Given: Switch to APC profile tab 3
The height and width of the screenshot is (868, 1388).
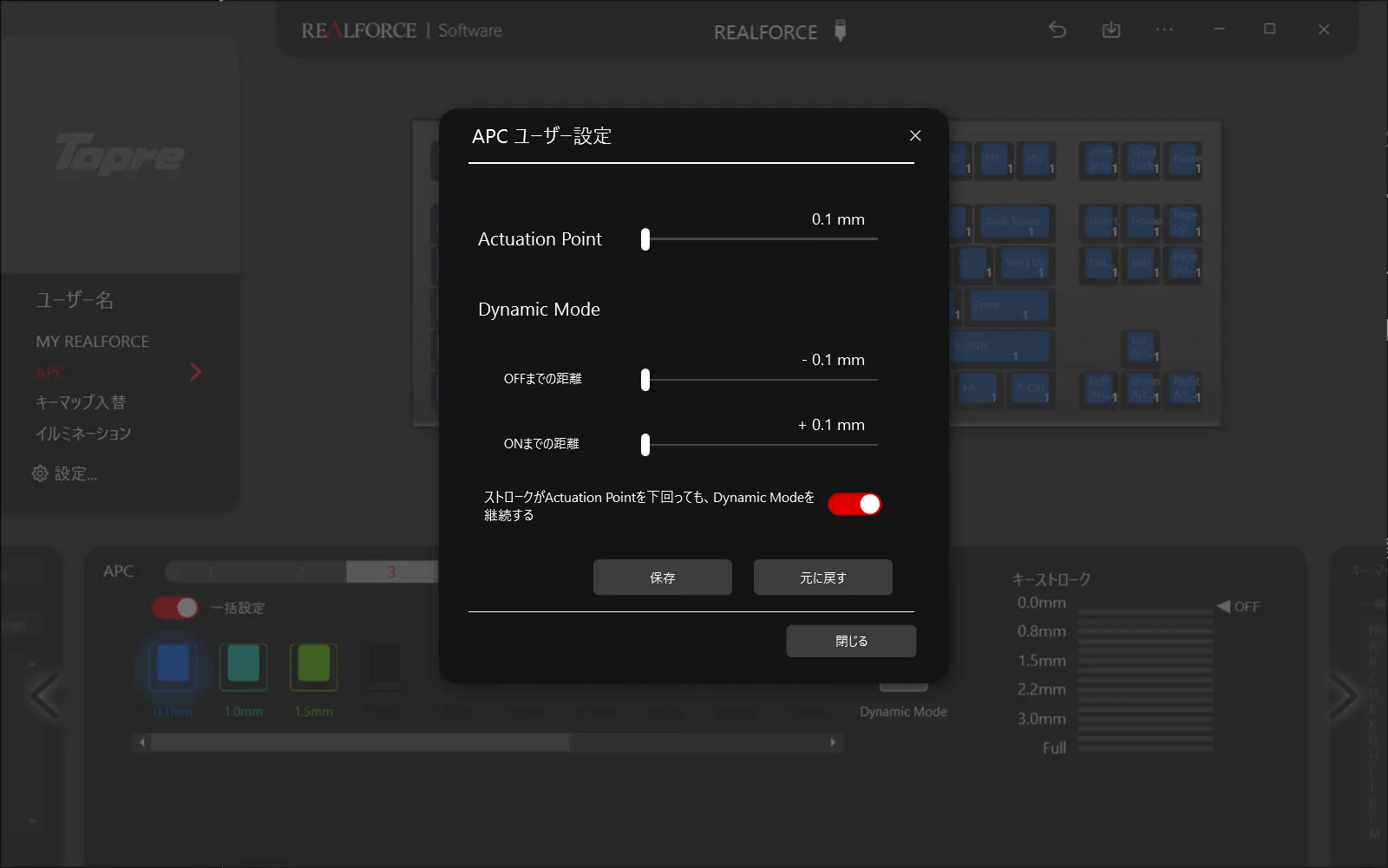Looking at the screenshot, I should point(391,572).
